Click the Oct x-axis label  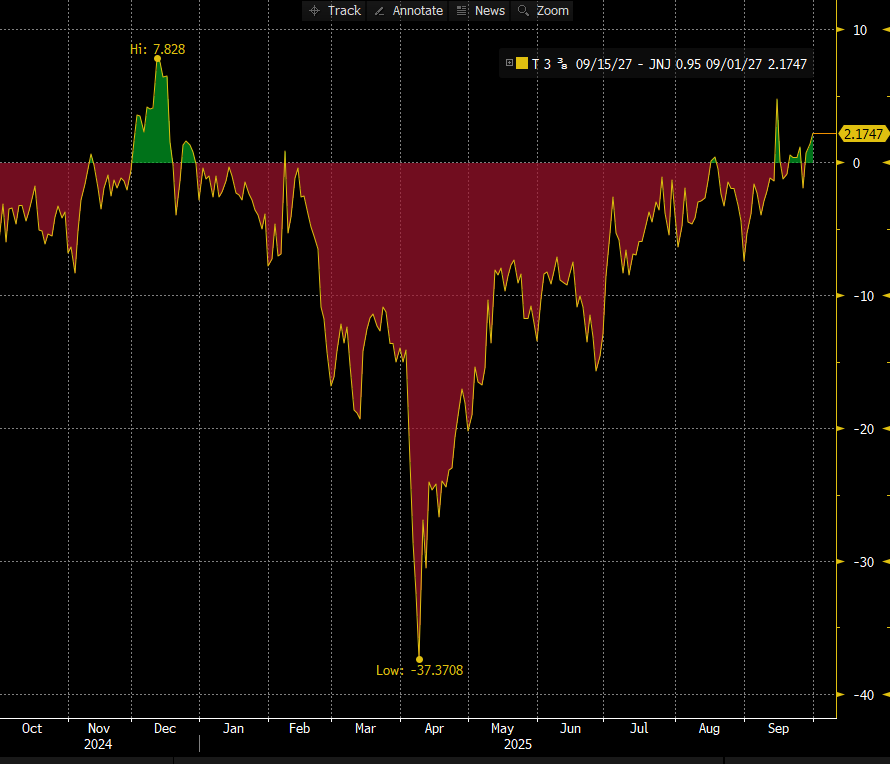point(32,728)
